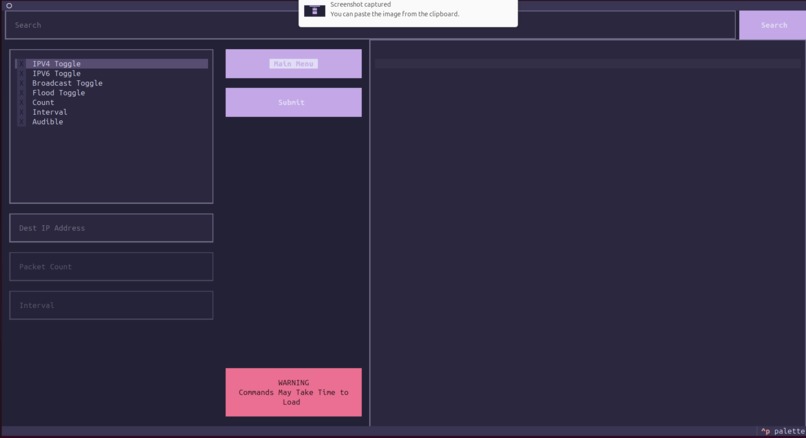The height and width of the screenshot is (438, 806).
Task: Click the Screenshot captured notification thumbnail
Action: pyautogui.click(x=315, y=10)
